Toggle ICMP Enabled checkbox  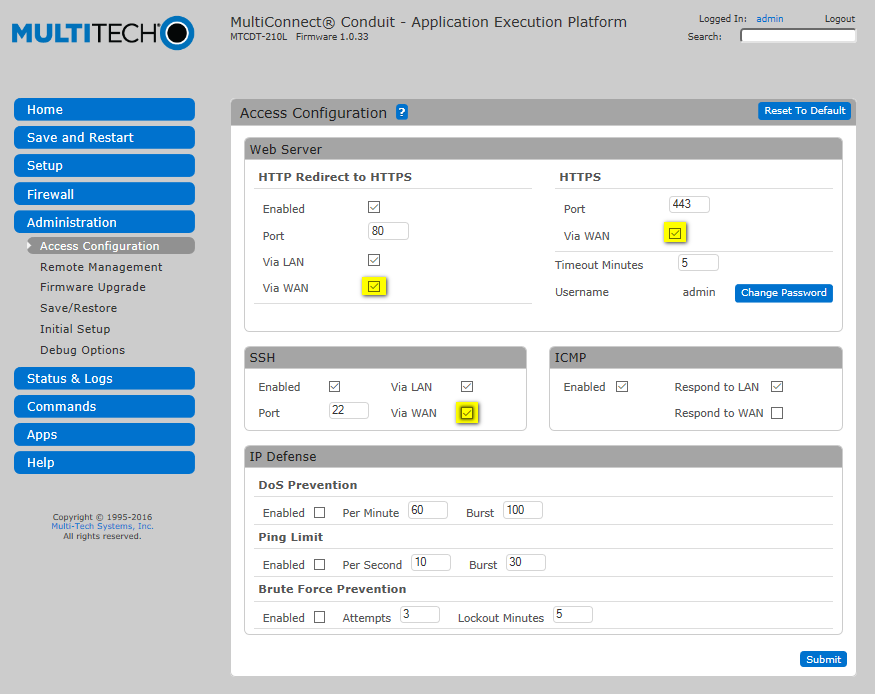tap(622, 387)
